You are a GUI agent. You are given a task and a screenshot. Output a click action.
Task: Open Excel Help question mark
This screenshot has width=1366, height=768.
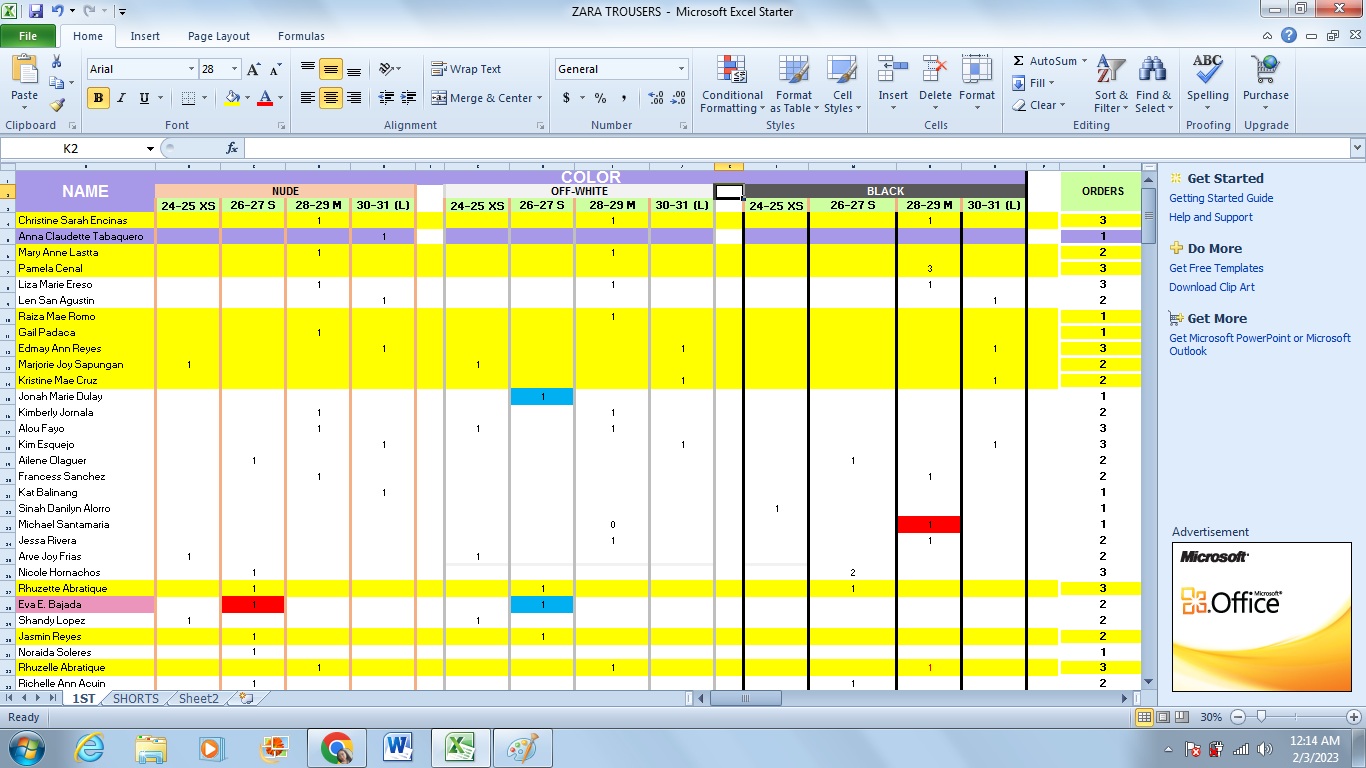(x=1289, y=36)
